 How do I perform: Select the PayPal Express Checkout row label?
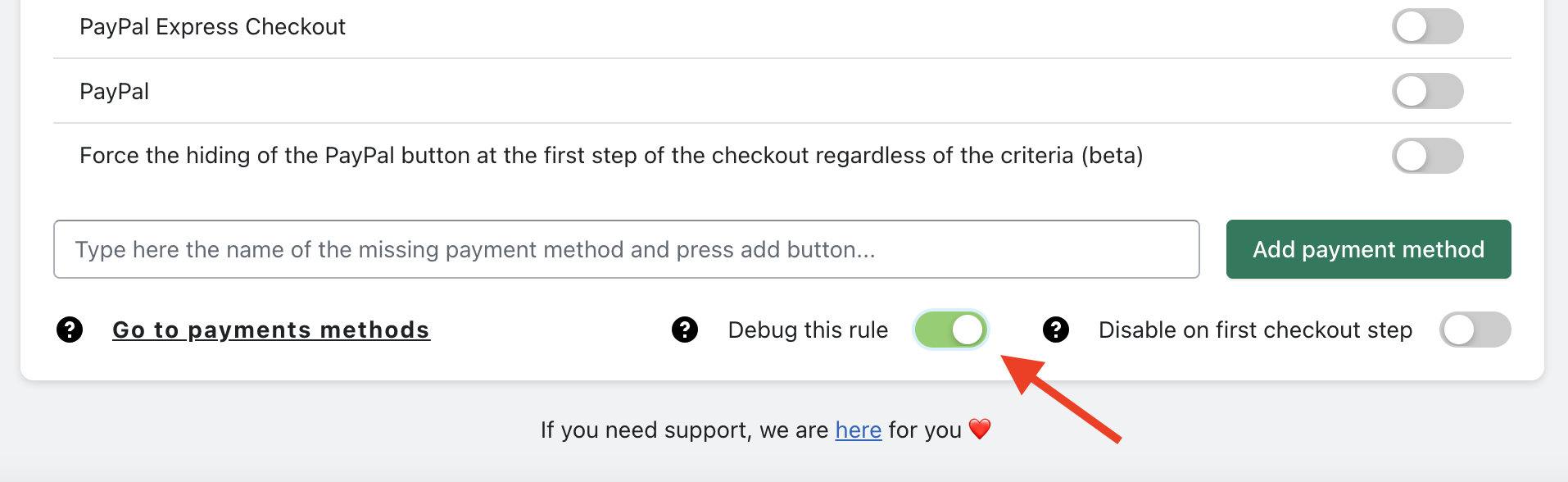(212, 27)
